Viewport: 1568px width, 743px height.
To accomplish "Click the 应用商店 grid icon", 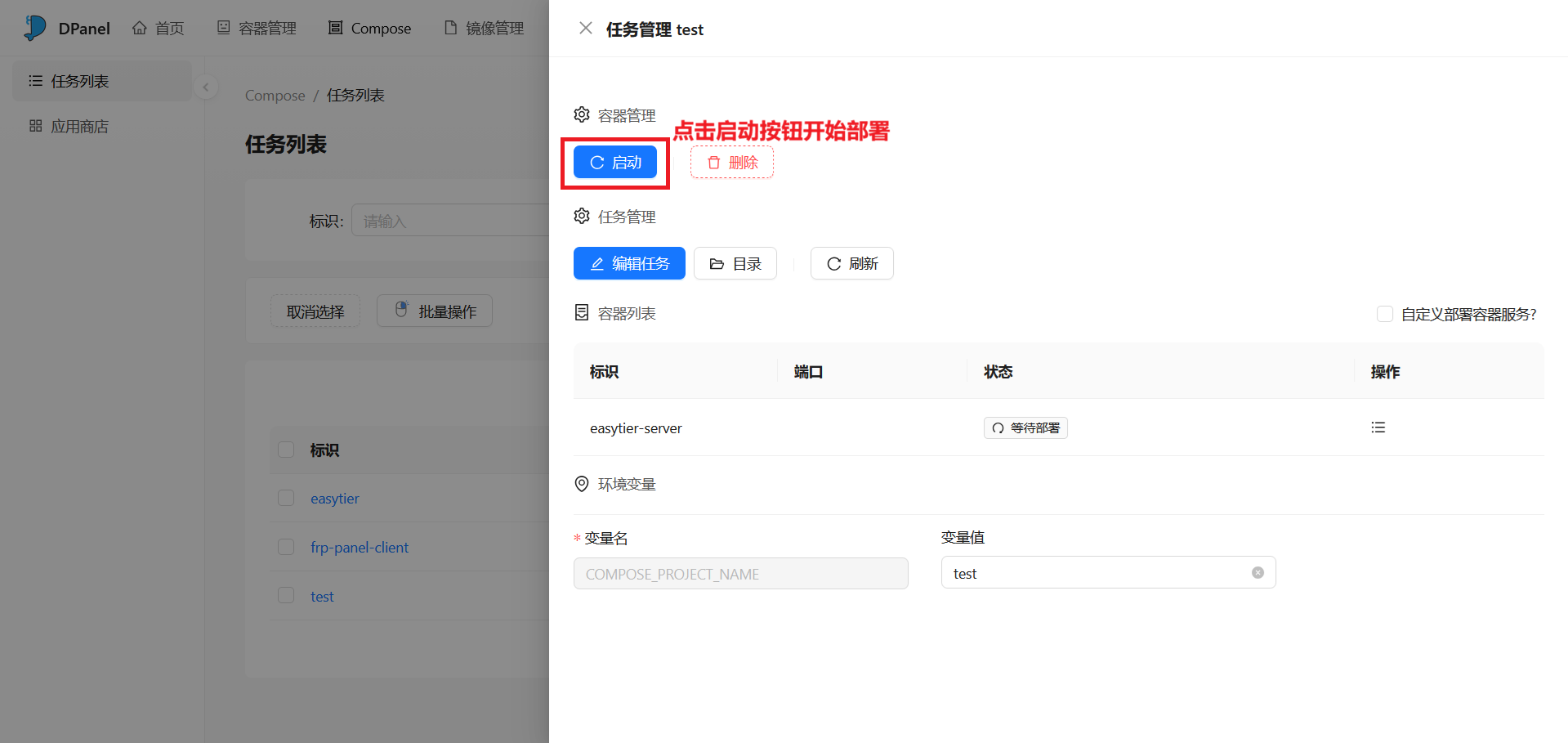I will (35, 126).
